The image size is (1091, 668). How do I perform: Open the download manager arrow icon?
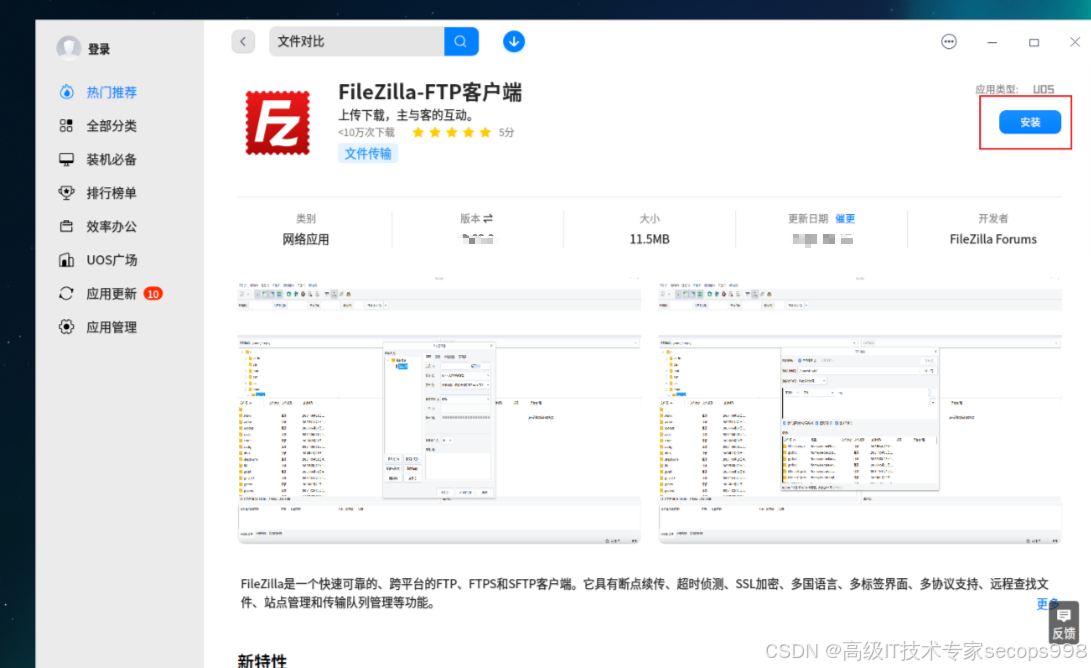coord(513,42)
